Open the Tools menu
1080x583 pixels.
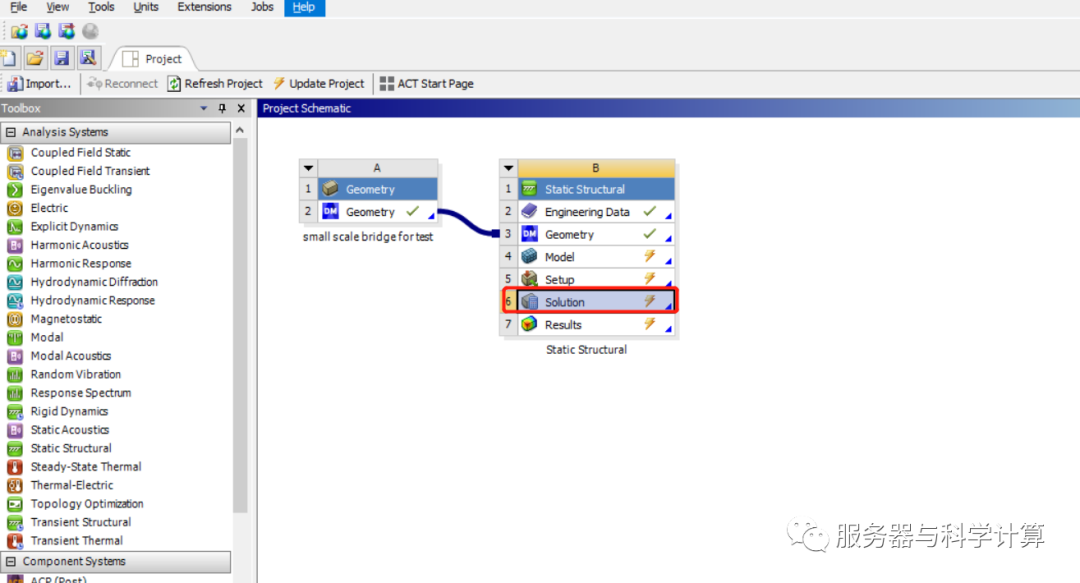(101, 7)
